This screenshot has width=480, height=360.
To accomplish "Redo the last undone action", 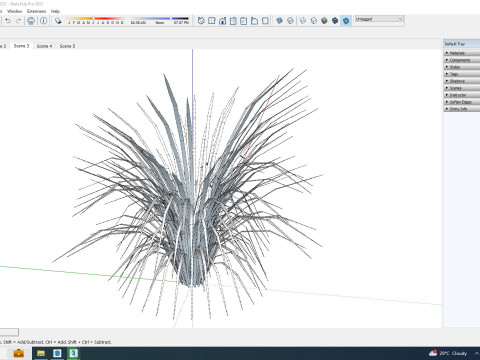I will [18, 21].
